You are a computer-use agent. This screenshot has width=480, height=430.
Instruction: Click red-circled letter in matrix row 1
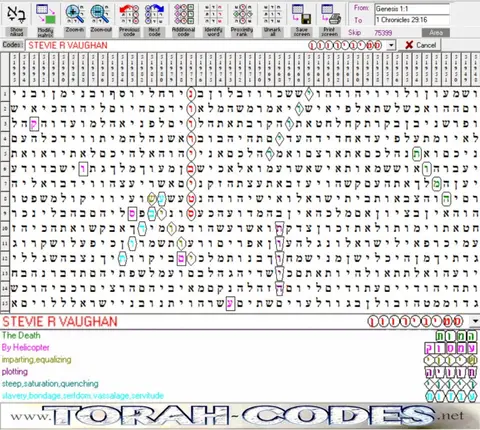tap(191, 94)
